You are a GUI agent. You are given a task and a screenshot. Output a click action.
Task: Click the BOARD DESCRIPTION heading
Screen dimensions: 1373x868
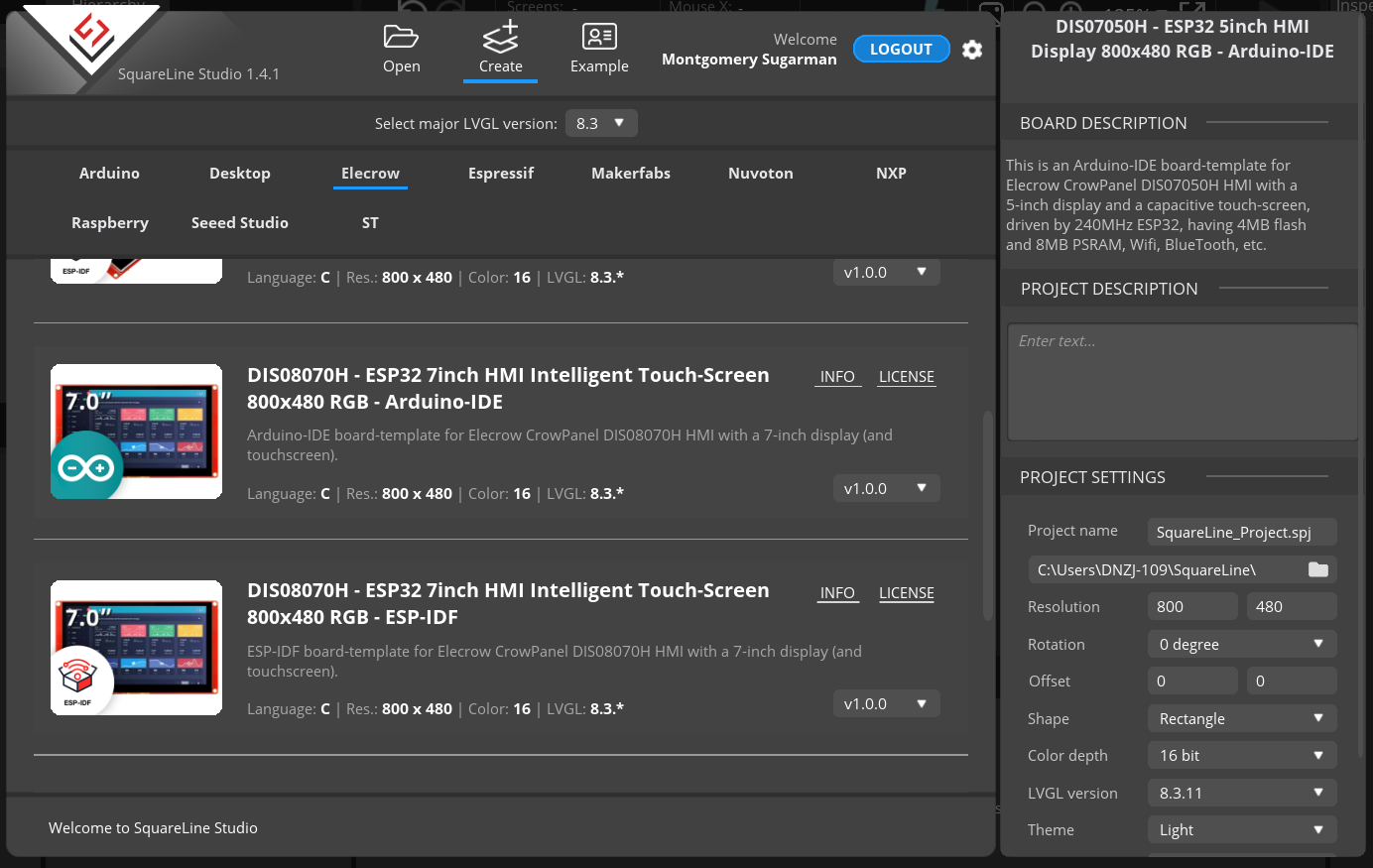(1103, 123)
